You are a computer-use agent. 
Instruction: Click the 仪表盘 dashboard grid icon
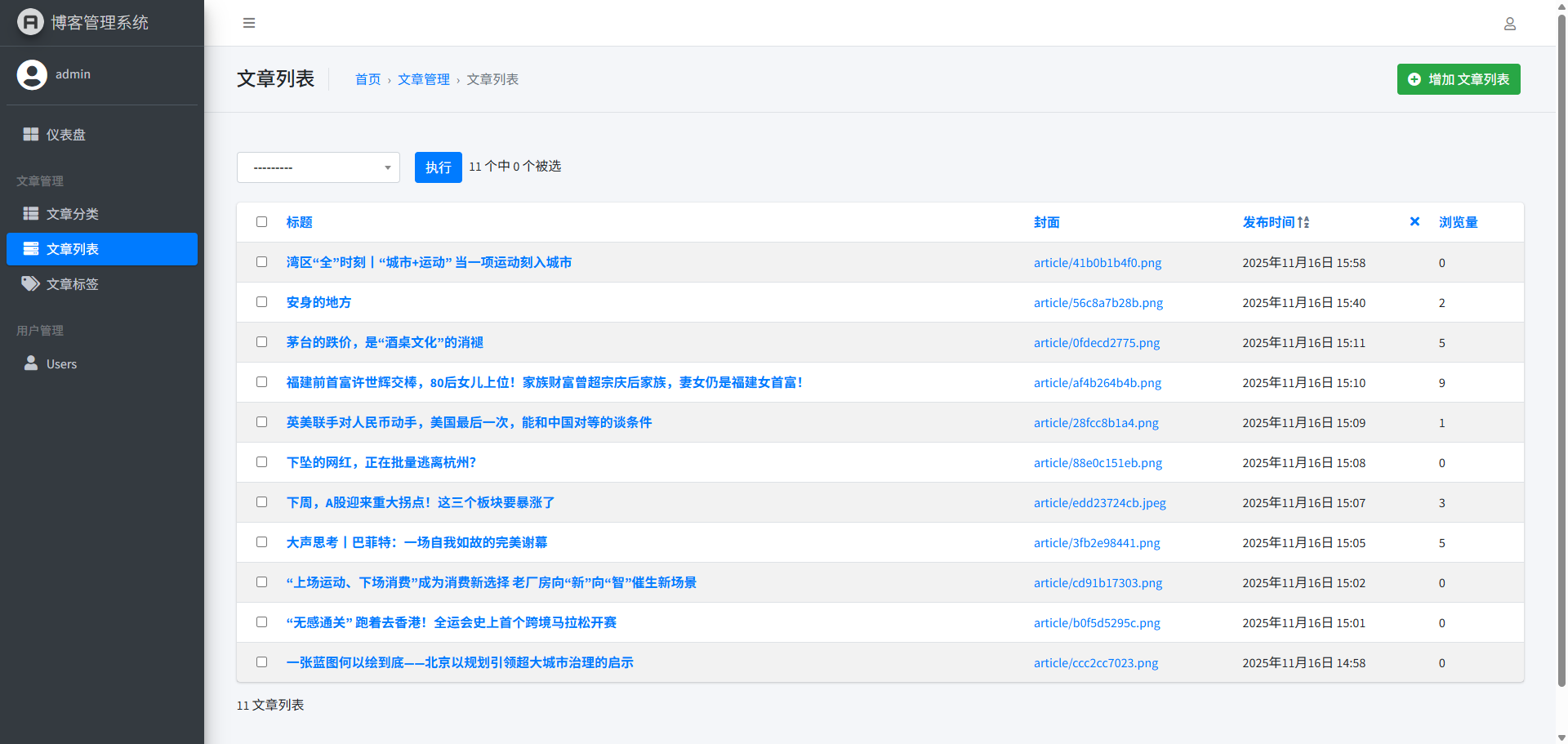click(31, 134)
